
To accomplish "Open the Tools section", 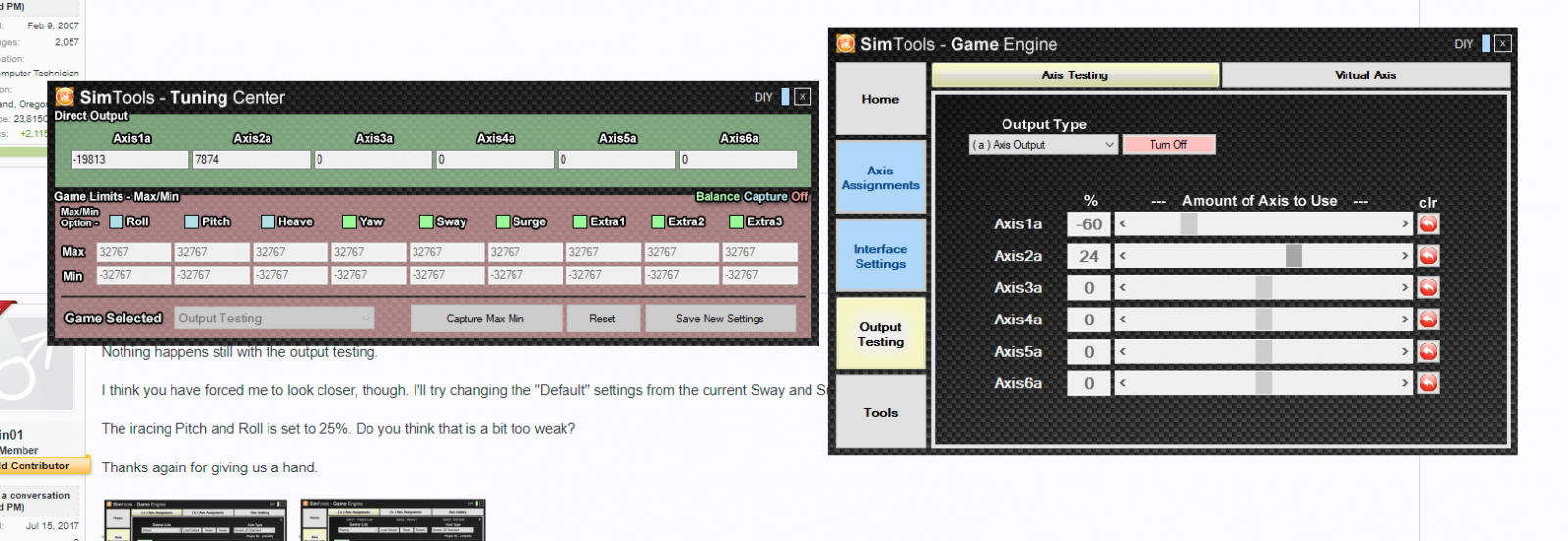I will point(880,412).
